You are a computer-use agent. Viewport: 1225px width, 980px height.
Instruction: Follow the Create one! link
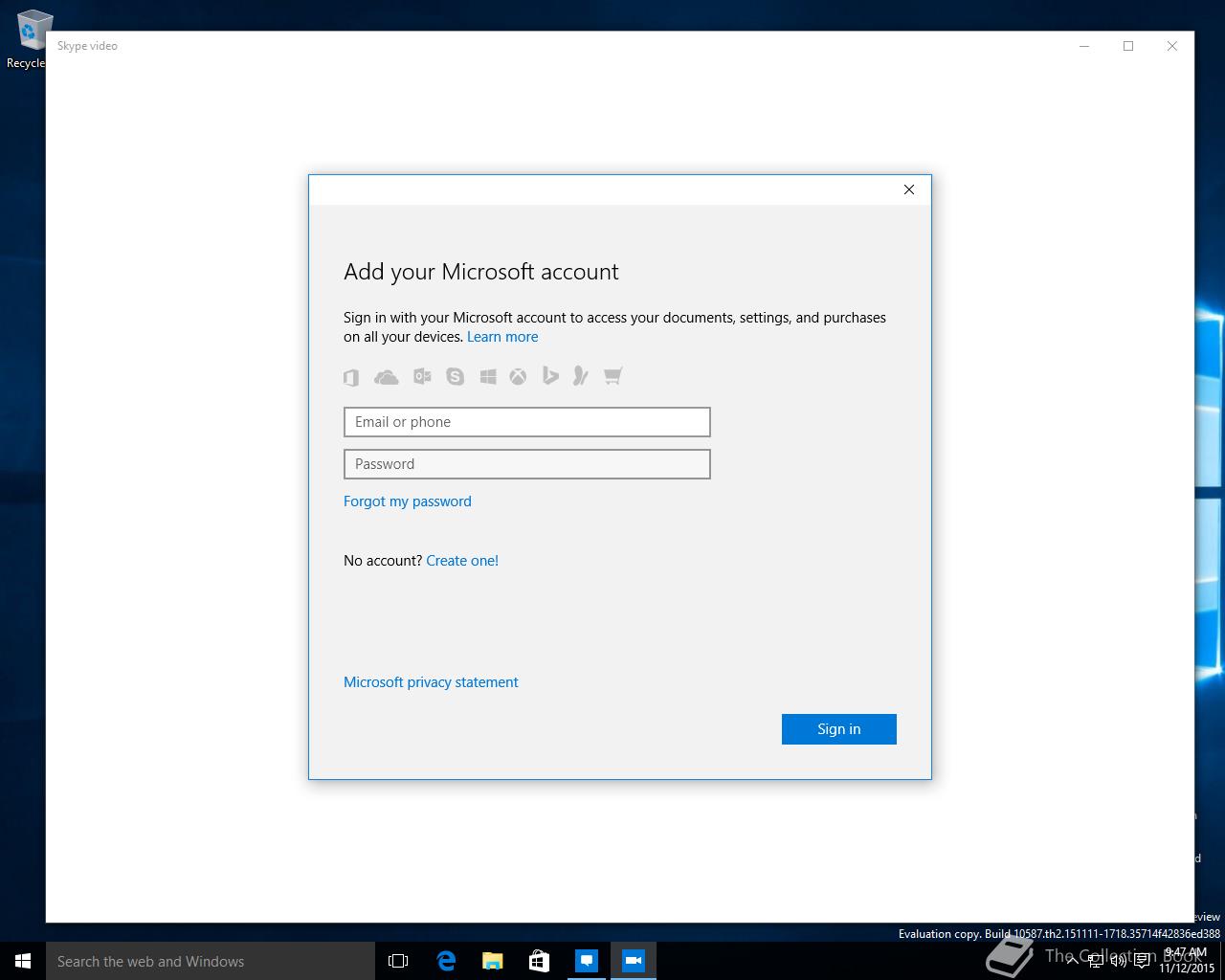(x=462, y=561)
